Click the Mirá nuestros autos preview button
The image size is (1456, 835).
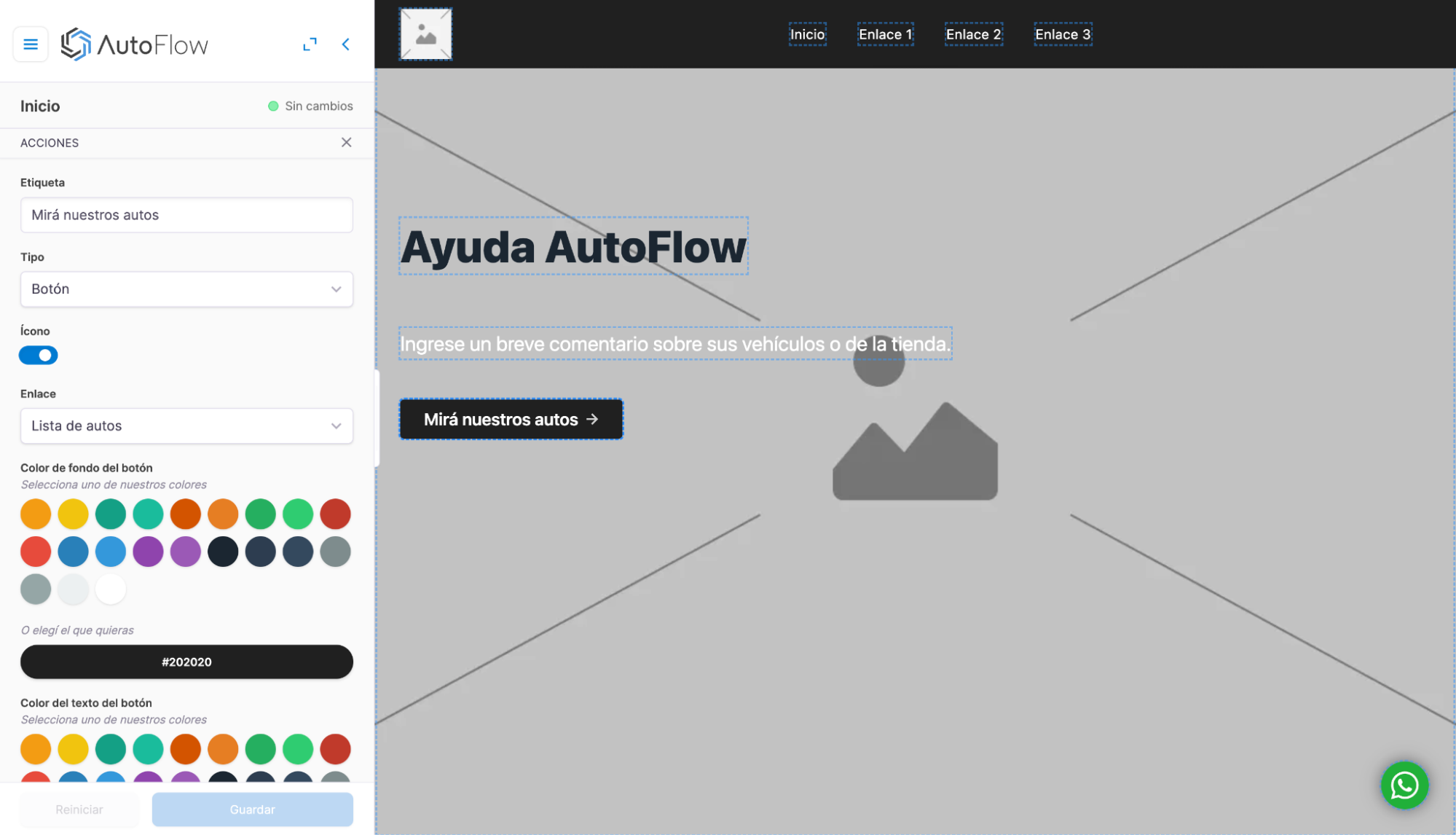point(511,419)
